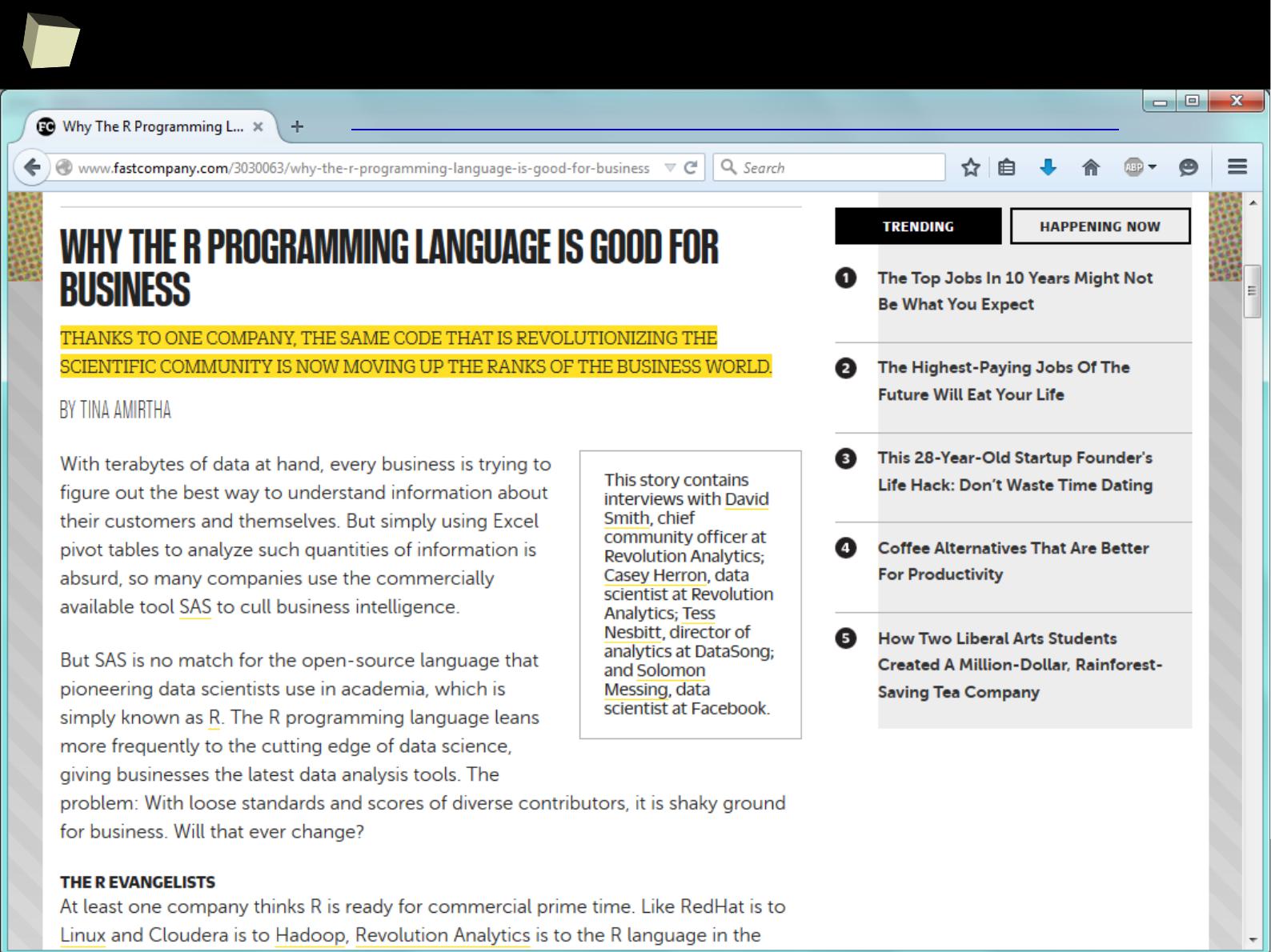Minimize the Firefox window
Viewport: 1271px width, 952px height.
[x=1160, y=102]
